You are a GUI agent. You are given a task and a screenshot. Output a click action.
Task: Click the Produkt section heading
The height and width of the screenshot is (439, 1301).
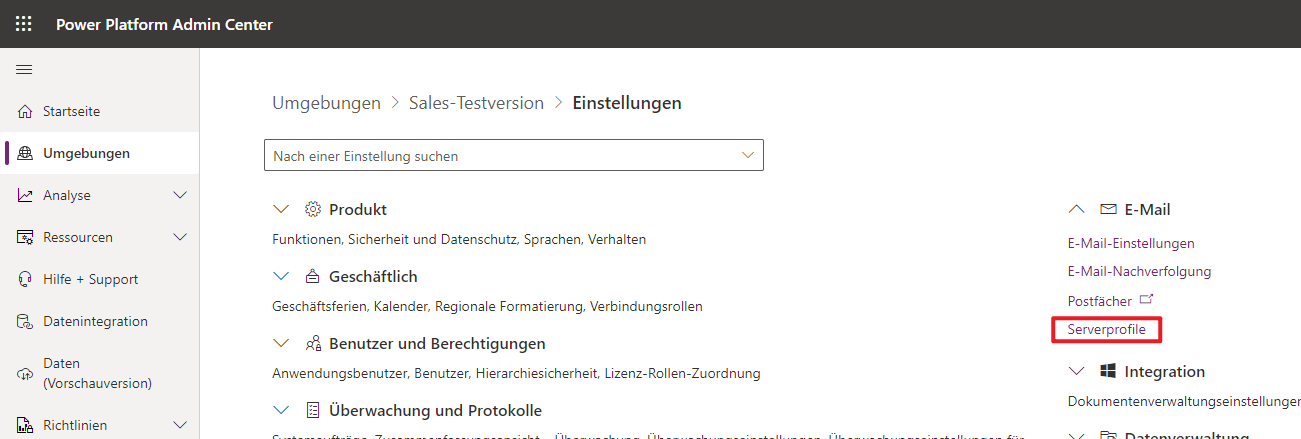(x=358, y=209)
